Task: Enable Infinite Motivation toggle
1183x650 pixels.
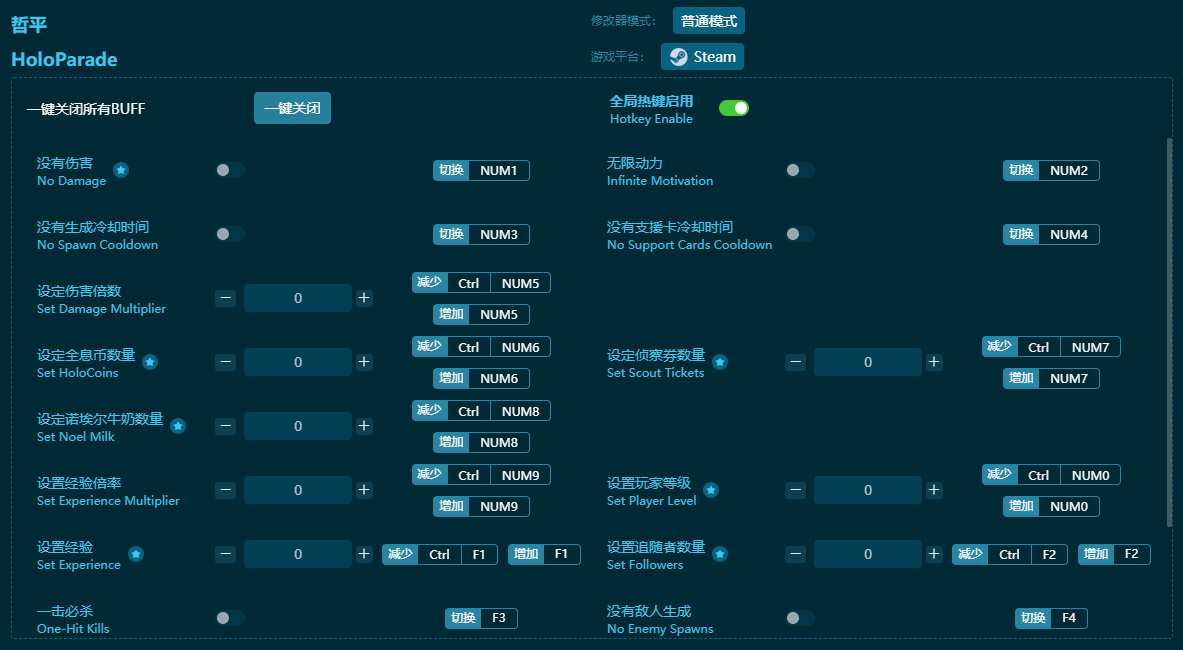Action: point(800,170)
